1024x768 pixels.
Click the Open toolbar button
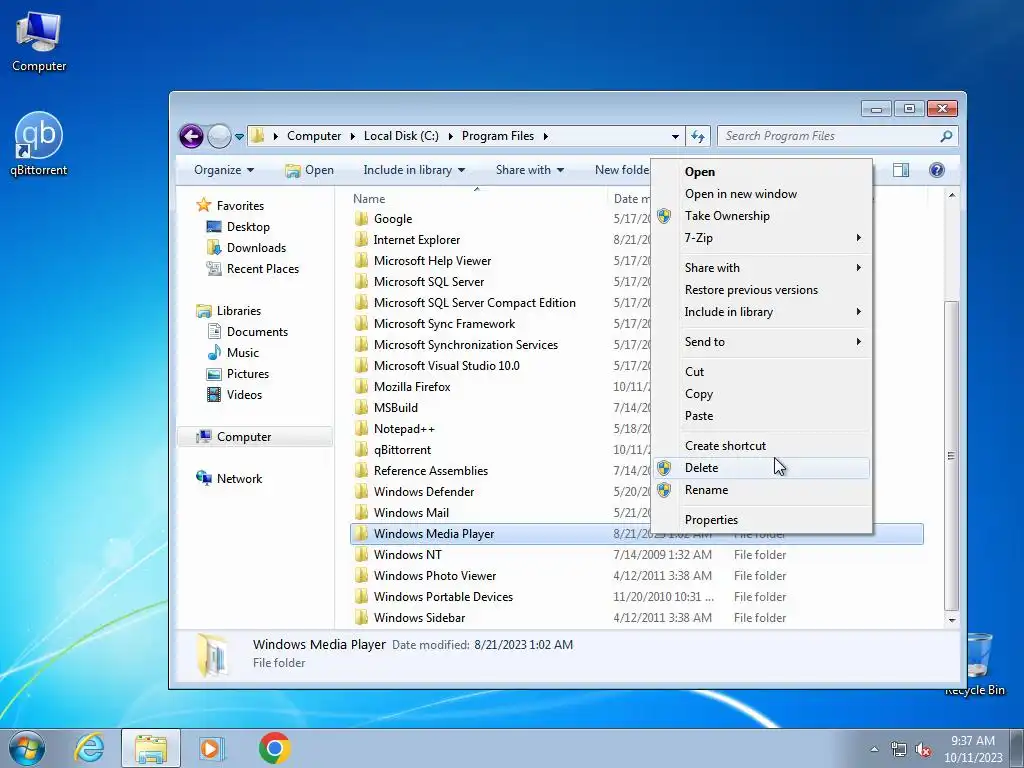click(x=310, y=170)
